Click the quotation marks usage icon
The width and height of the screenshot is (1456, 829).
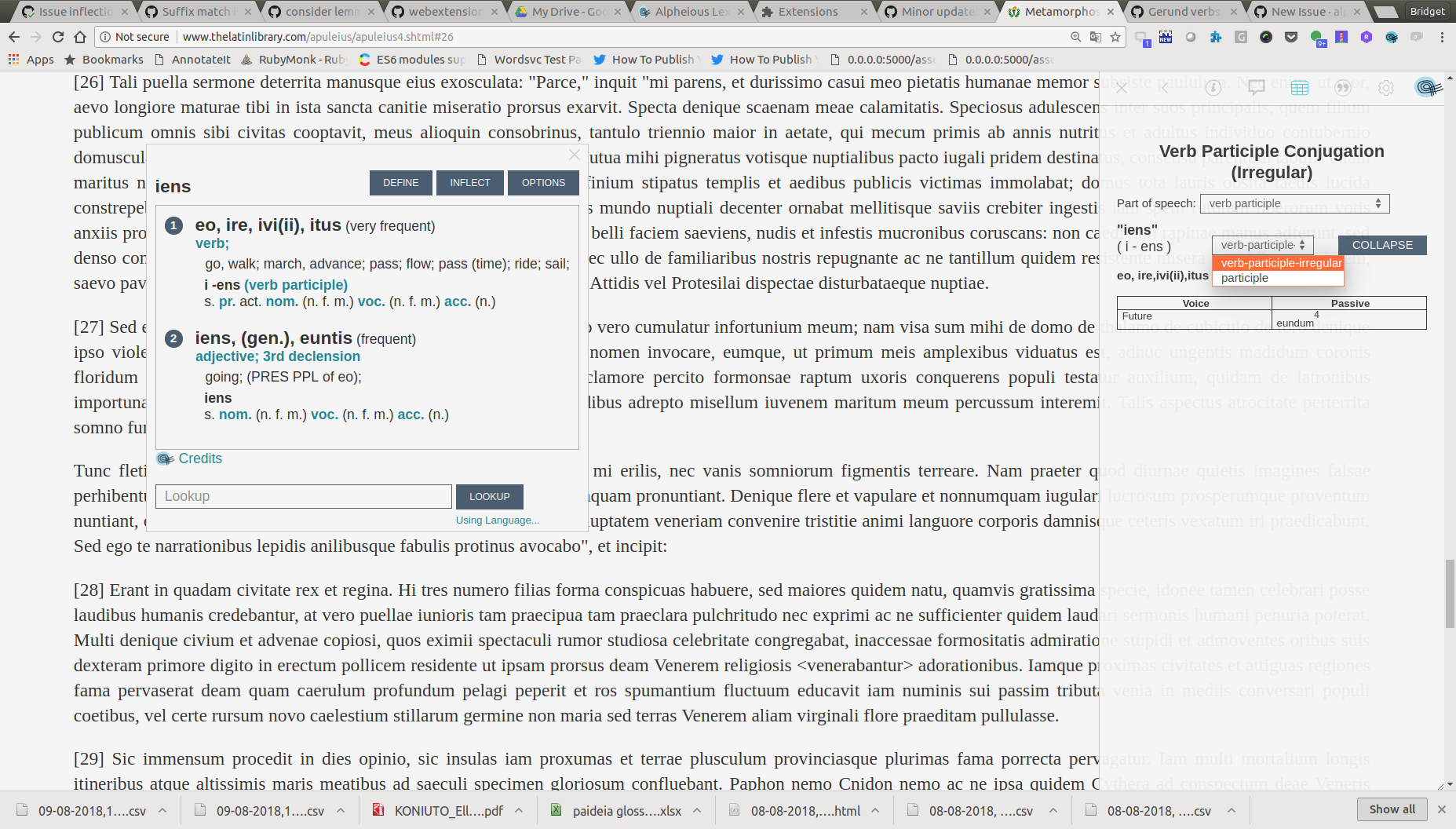point(1343,88)
